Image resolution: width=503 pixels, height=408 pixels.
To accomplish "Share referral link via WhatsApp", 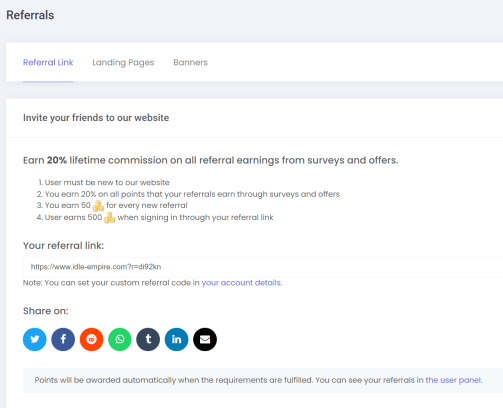I will [120, 339].
